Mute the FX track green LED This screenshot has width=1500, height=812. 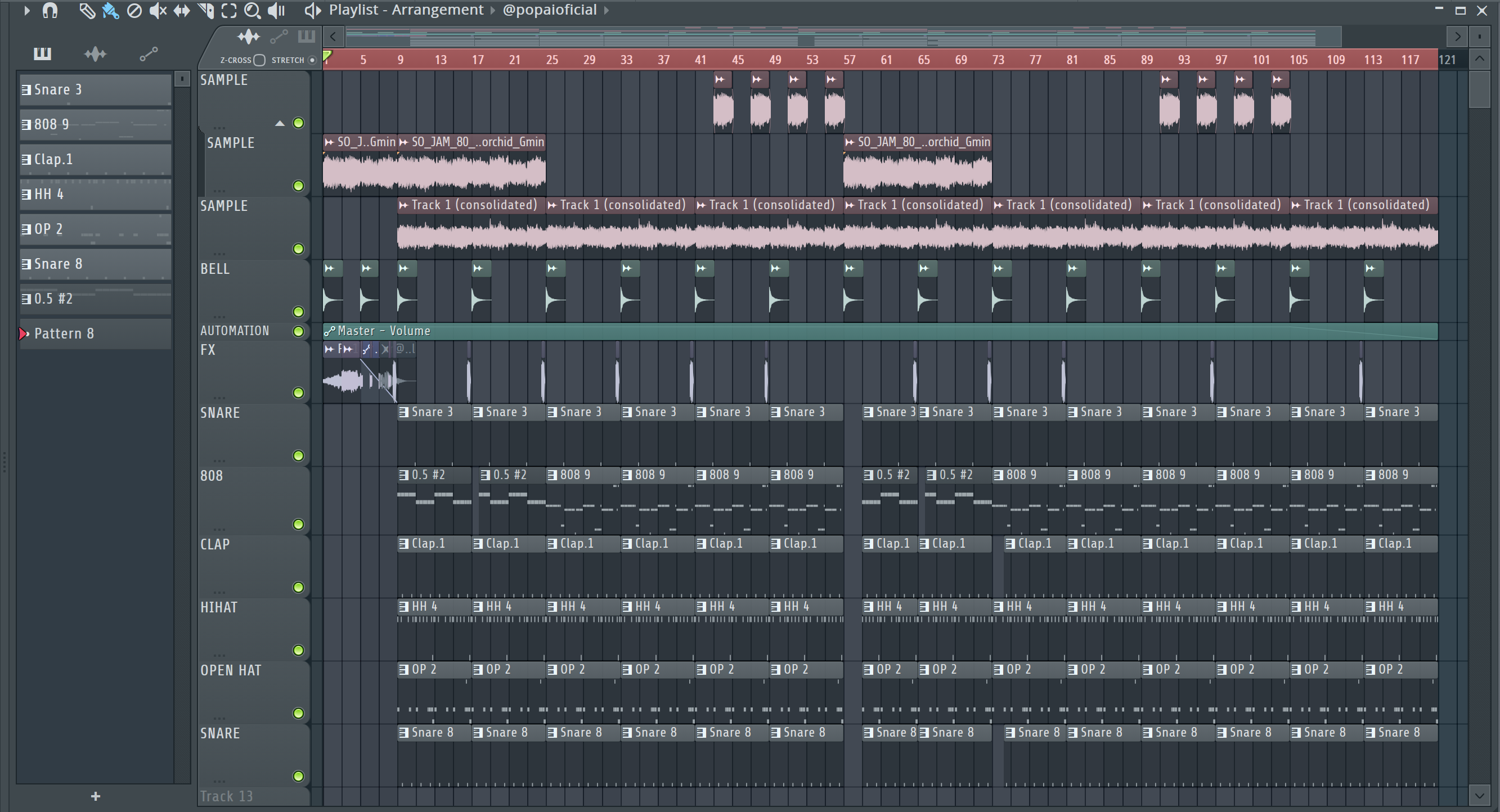point(298,393)
